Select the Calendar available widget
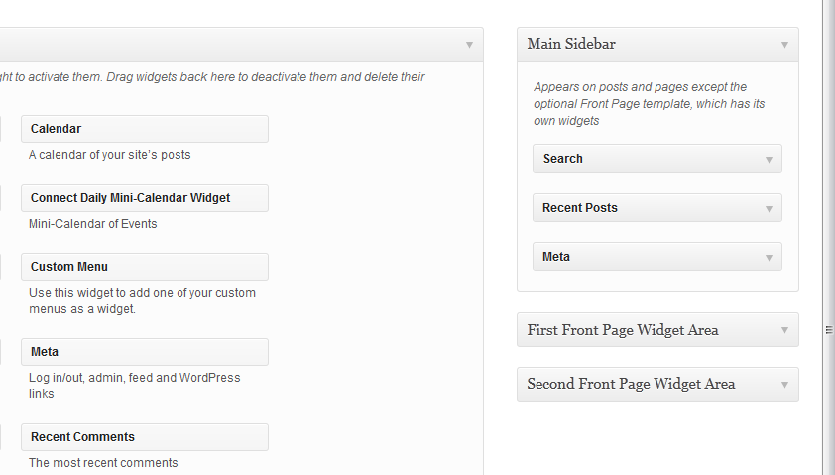 [144, 129]
